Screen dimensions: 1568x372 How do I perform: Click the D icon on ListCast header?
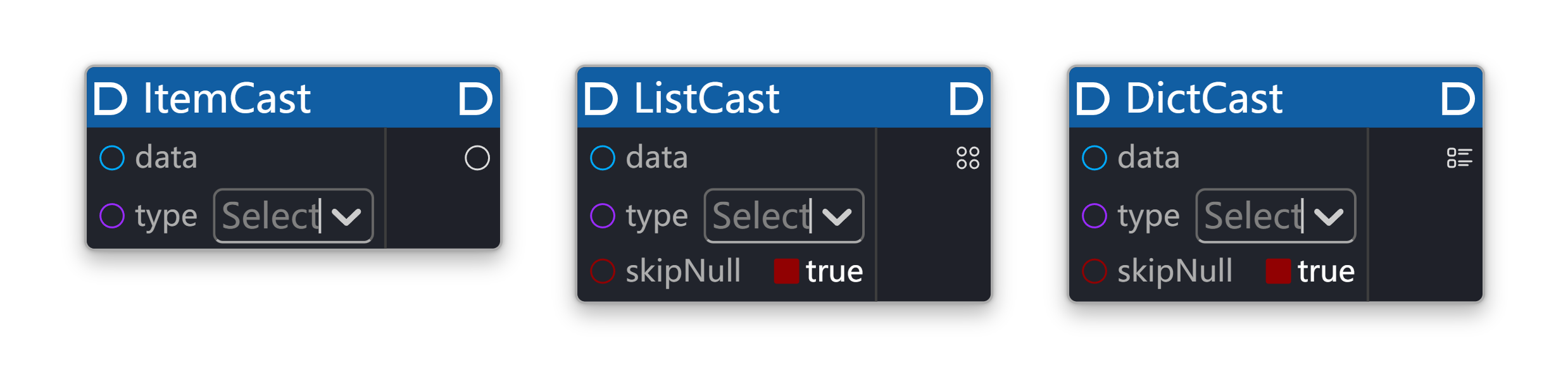coord(603,97)
